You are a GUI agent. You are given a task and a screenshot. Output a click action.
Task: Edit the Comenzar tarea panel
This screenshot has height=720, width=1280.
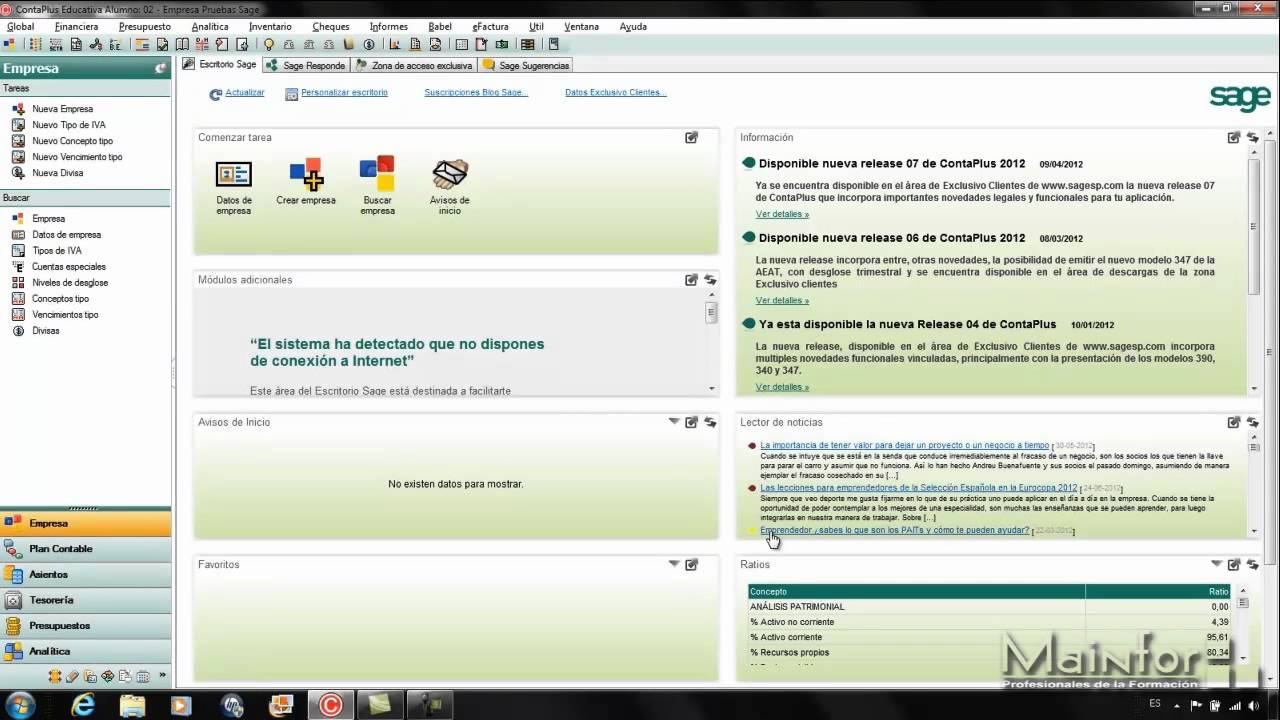point(691,138)
